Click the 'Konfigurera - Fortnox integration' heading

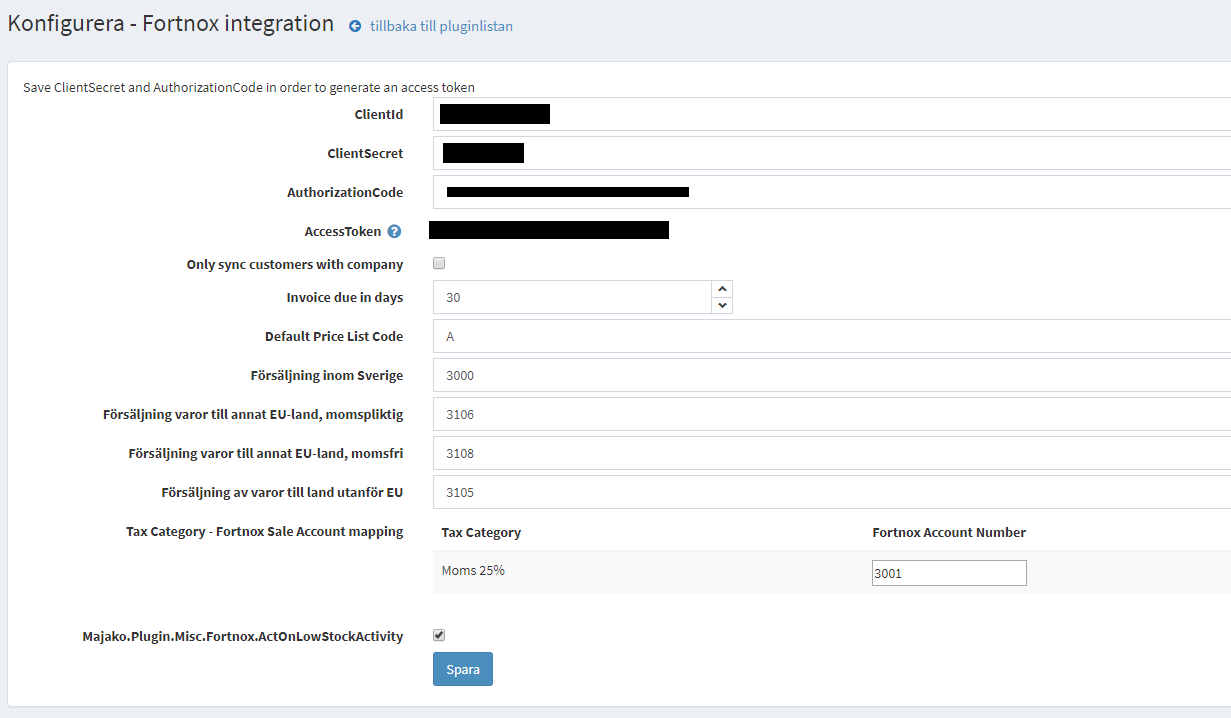pyautogui.click(x=171, y=24)
